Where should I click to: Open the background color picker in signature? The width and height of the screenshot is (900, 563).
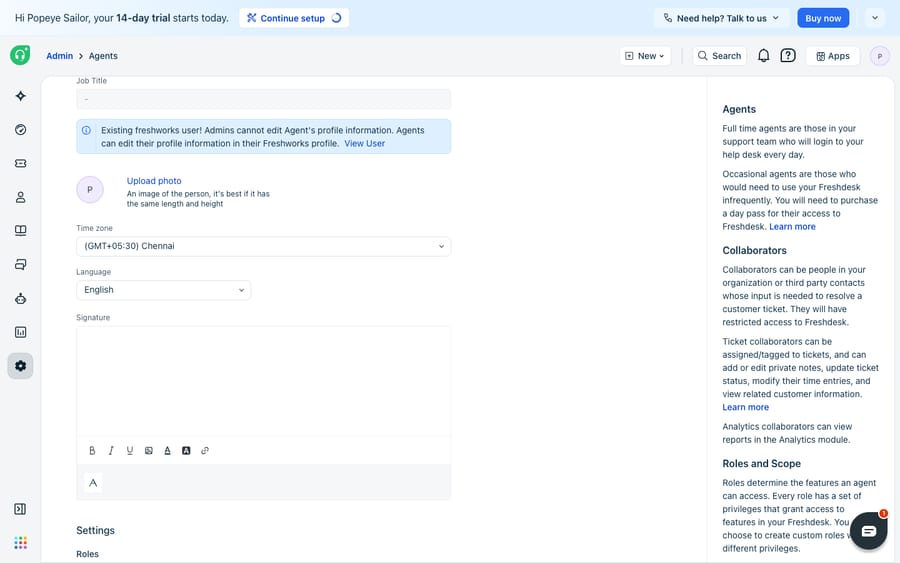click(186, 451)
